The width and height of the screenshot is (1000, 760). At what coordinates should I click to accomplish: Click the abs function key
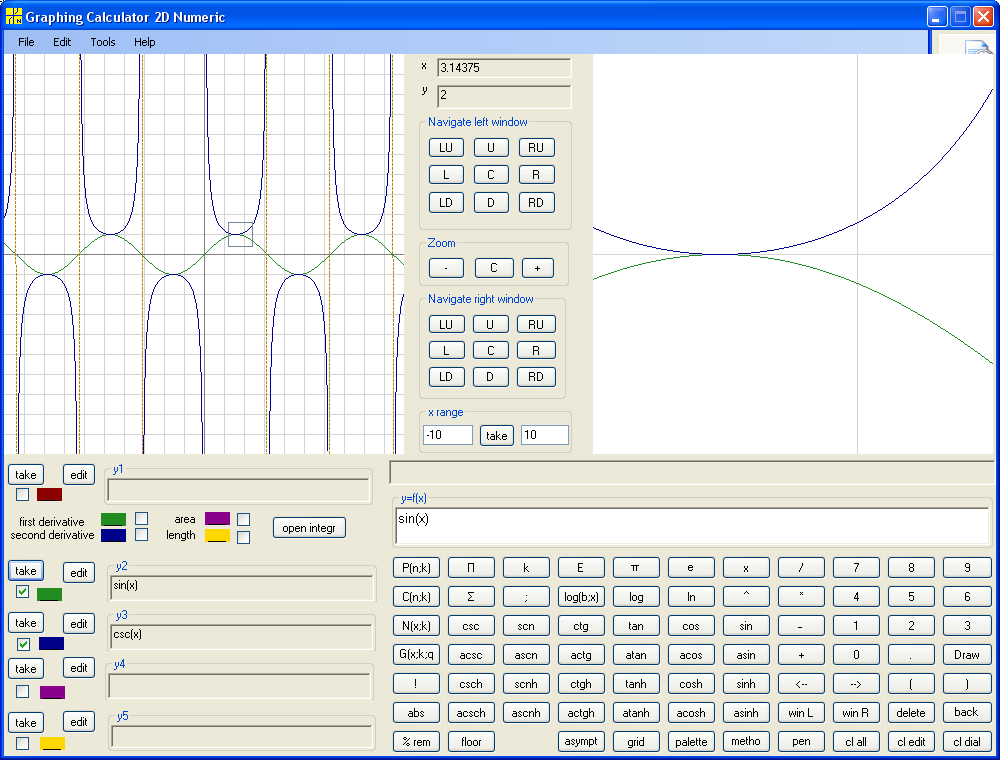416,713
